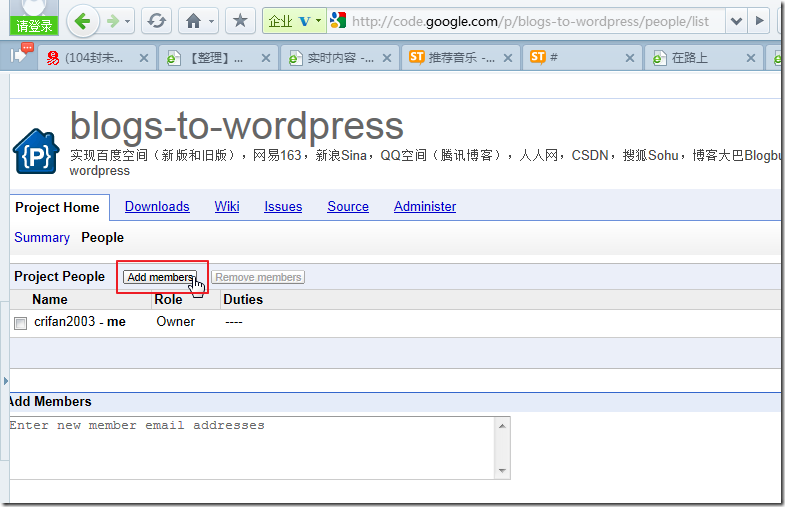Click the Add members button
785x507 pixels.
click(160, 277)
